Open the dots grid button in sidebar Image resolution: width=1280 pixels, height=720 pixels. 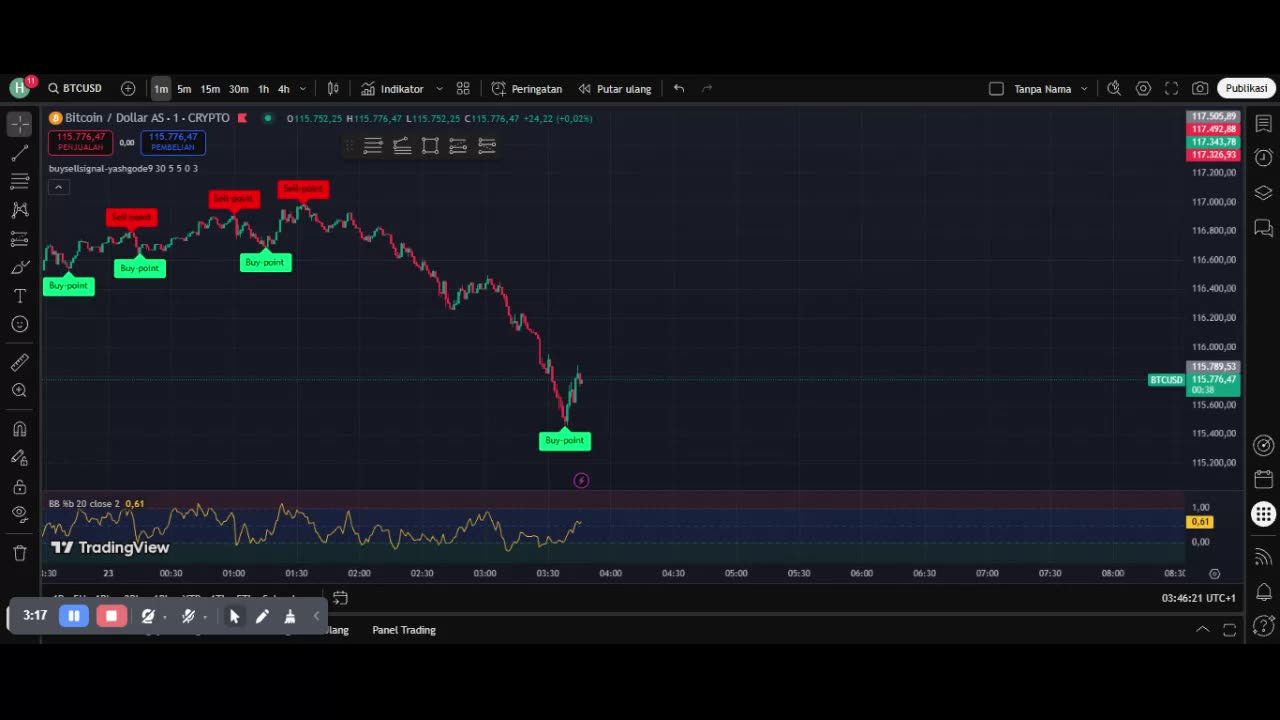(1263, 515)
